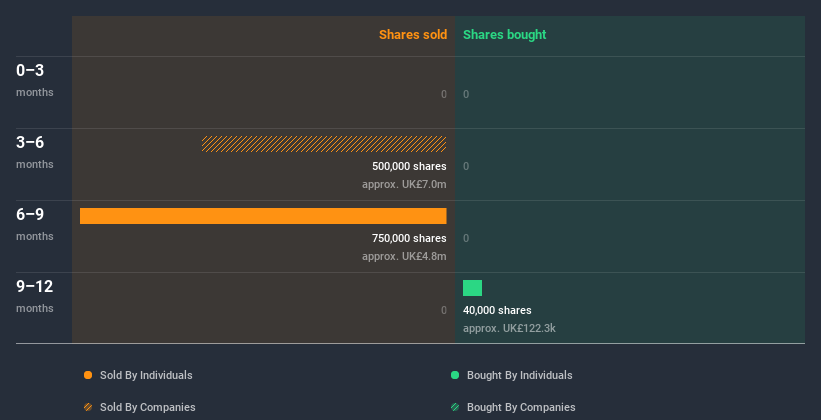821x420 pixels.
Task: Click the hatched Sold By Companies legend icon
Action: (x=88, y=407)
